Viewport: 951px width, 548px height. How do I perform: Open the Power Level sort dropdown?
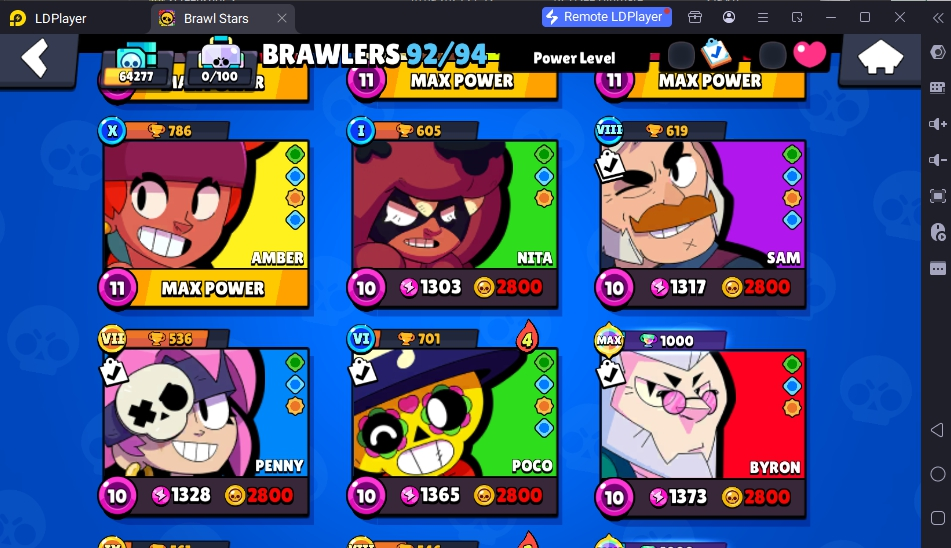[574, 58]
